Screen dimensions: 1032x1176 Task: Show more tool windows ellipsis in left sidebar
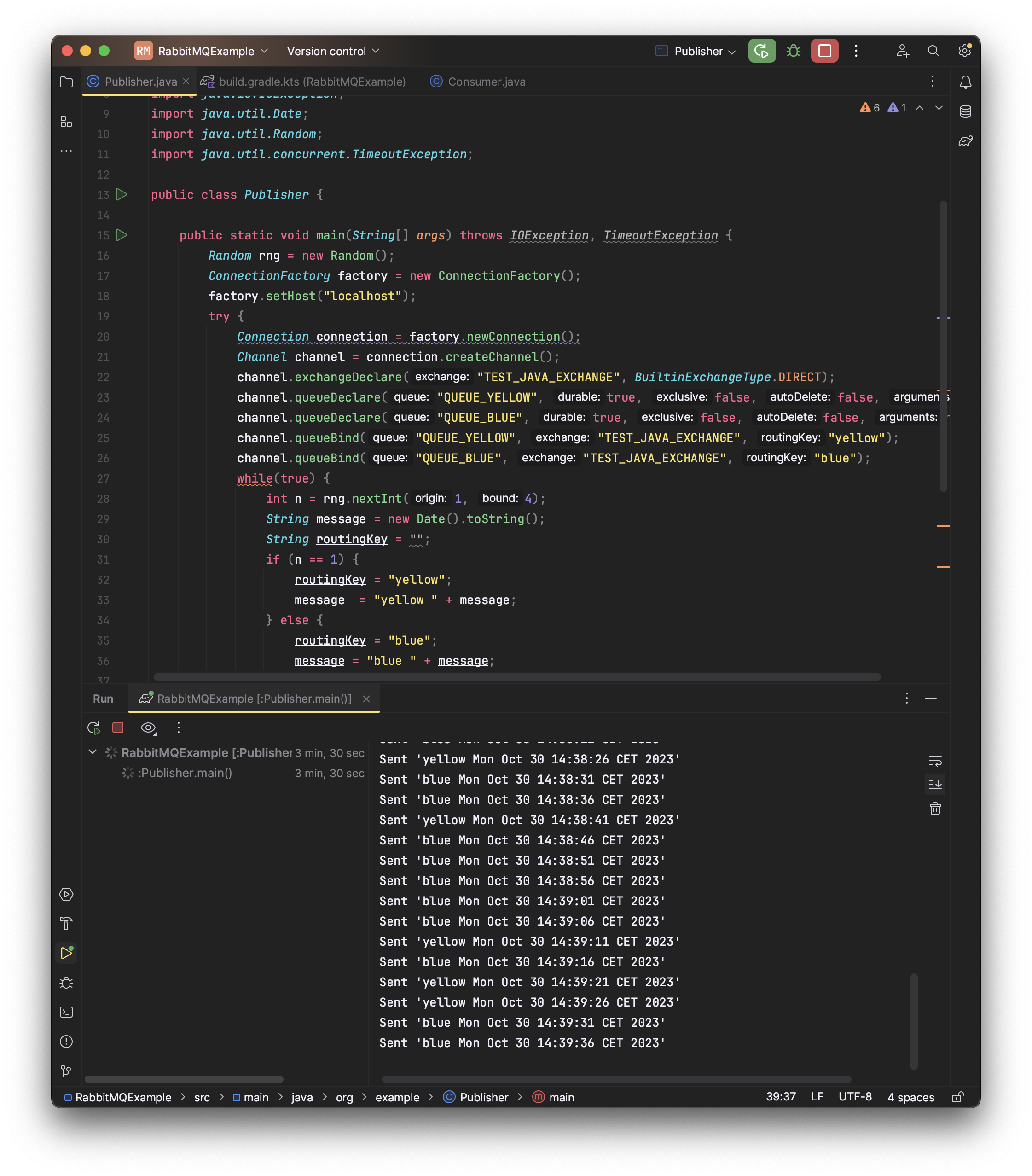pyautogui.click(x=66, y=151)
